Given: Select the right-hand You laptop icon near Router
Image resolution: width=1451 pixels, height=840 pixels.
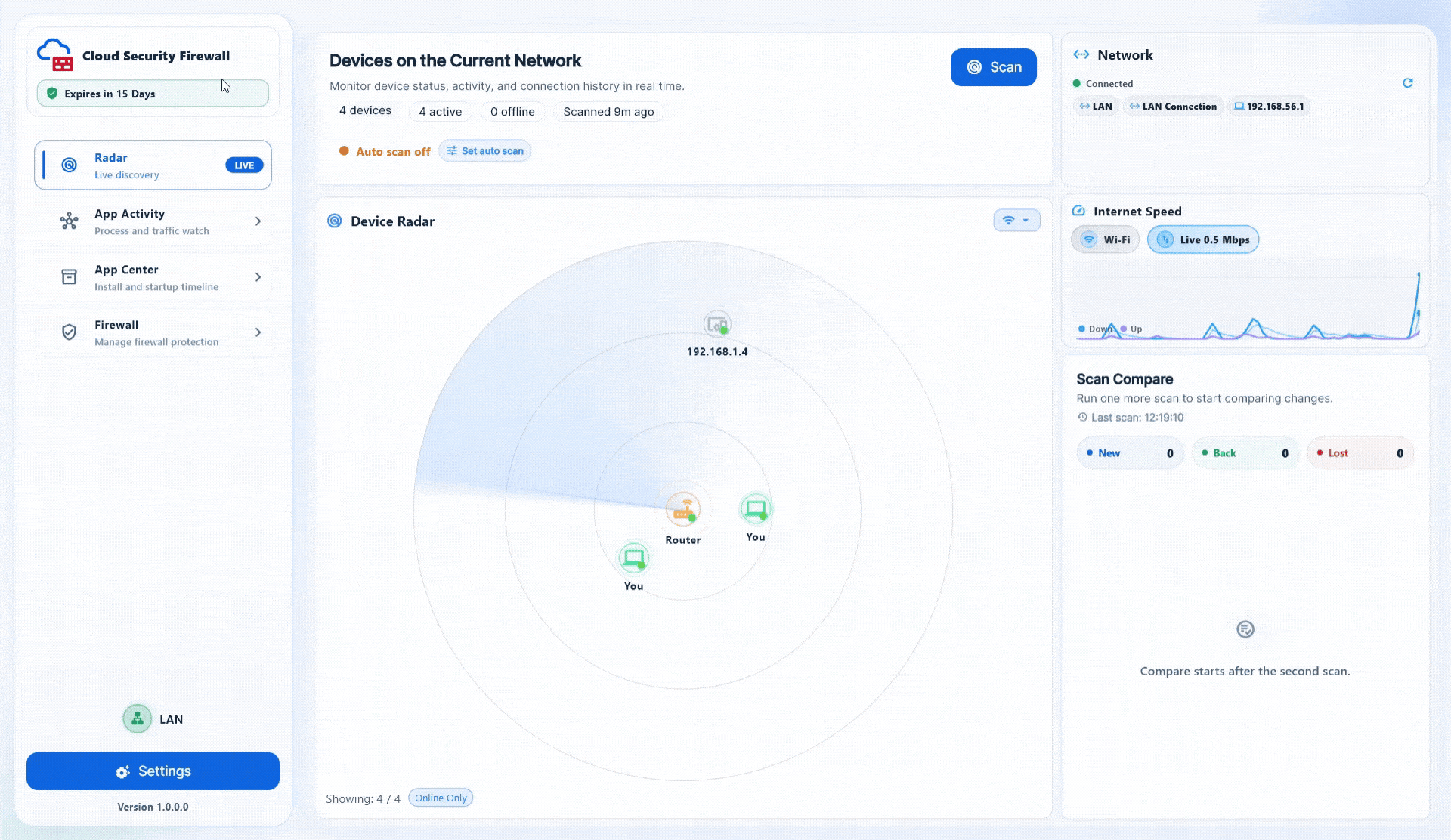Looking at the screenshot, I should pos(756,509).
